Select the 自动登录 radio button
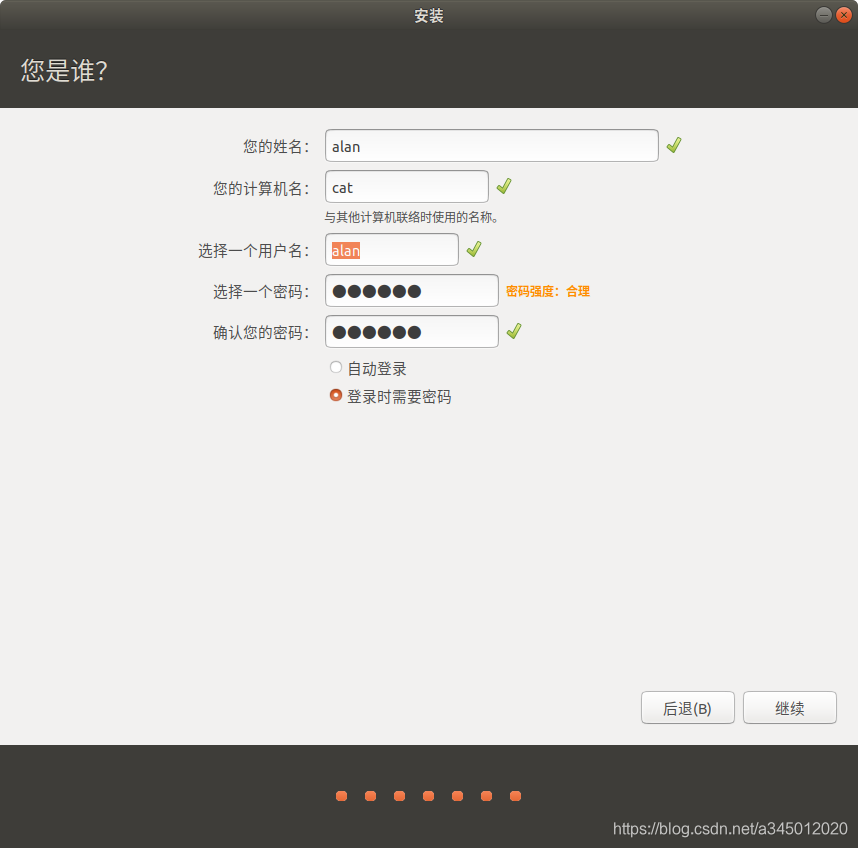The image size is (858, 848). pyautogui.click(x=336, y=368)
